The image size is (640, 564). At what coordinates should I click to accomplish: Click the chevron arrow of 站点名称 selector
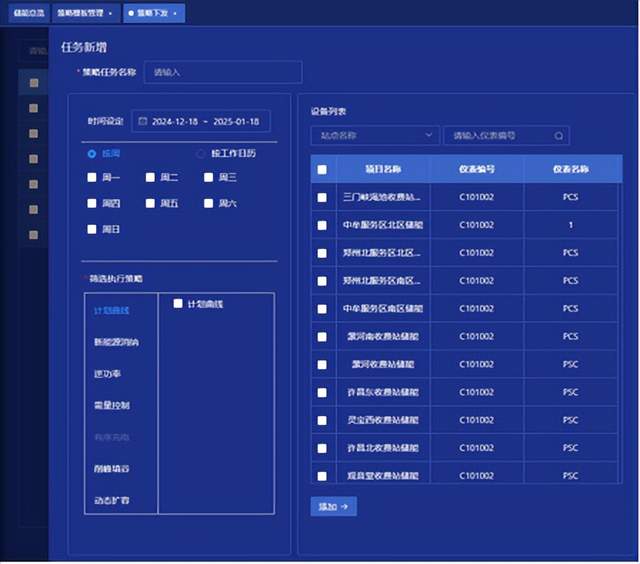(x=429, y=135)
